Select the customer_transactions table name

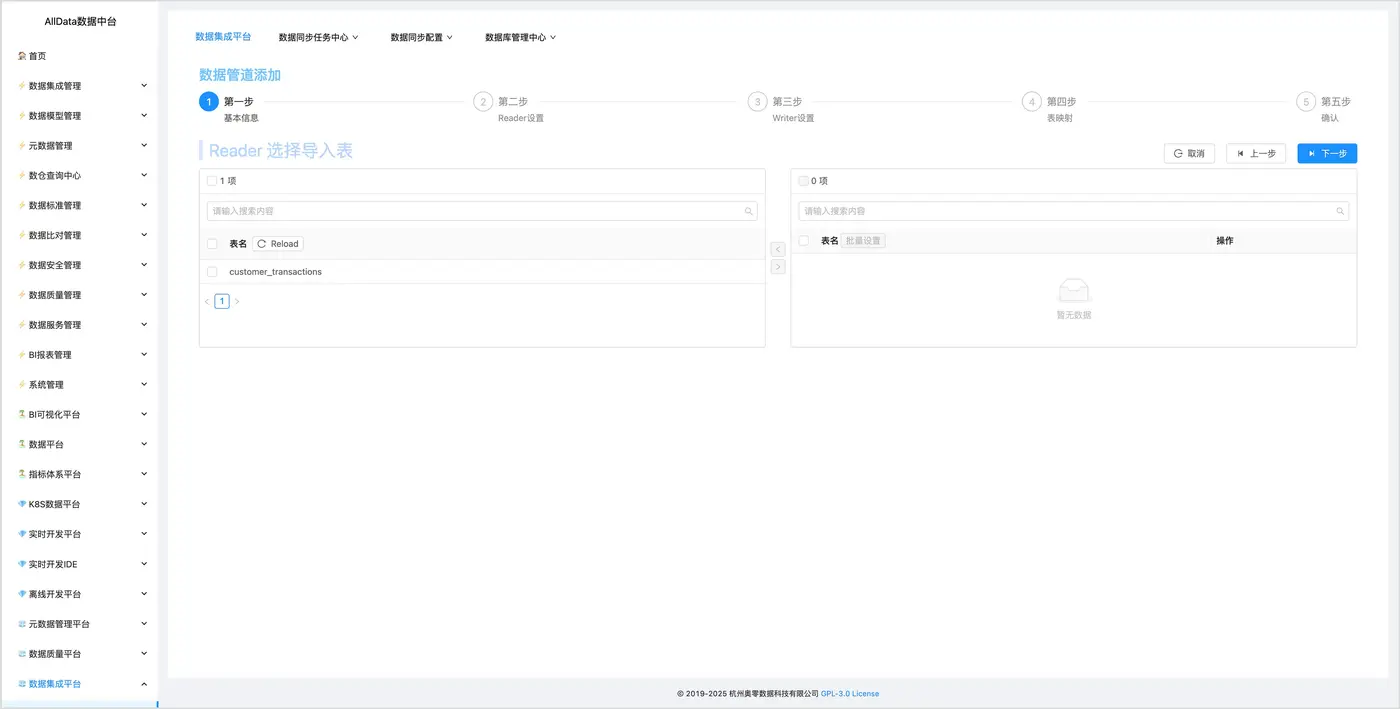(x=275, y=272)
